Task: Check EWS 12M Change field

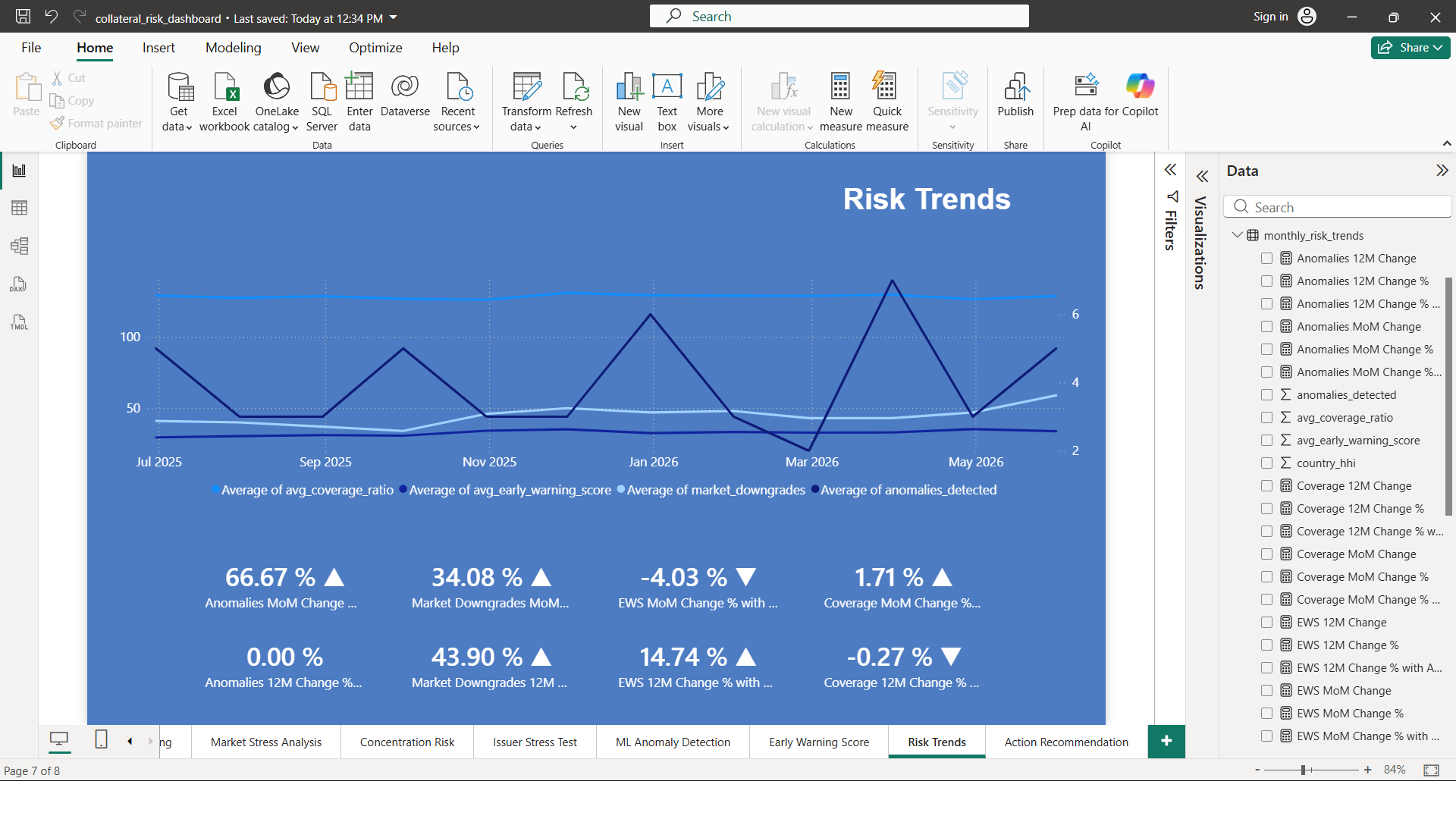Action: pyautogui.click(x=1266, y=623)
